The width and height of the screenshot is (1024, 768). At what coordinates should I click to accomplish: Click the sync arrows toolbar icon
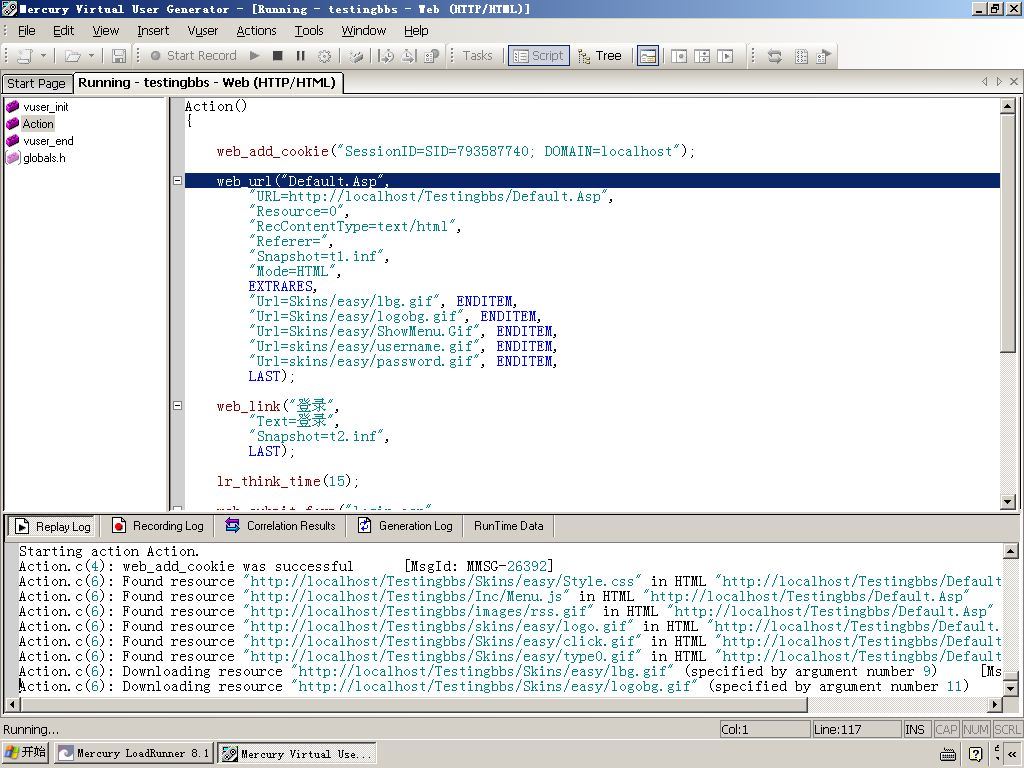pos(775,56)
